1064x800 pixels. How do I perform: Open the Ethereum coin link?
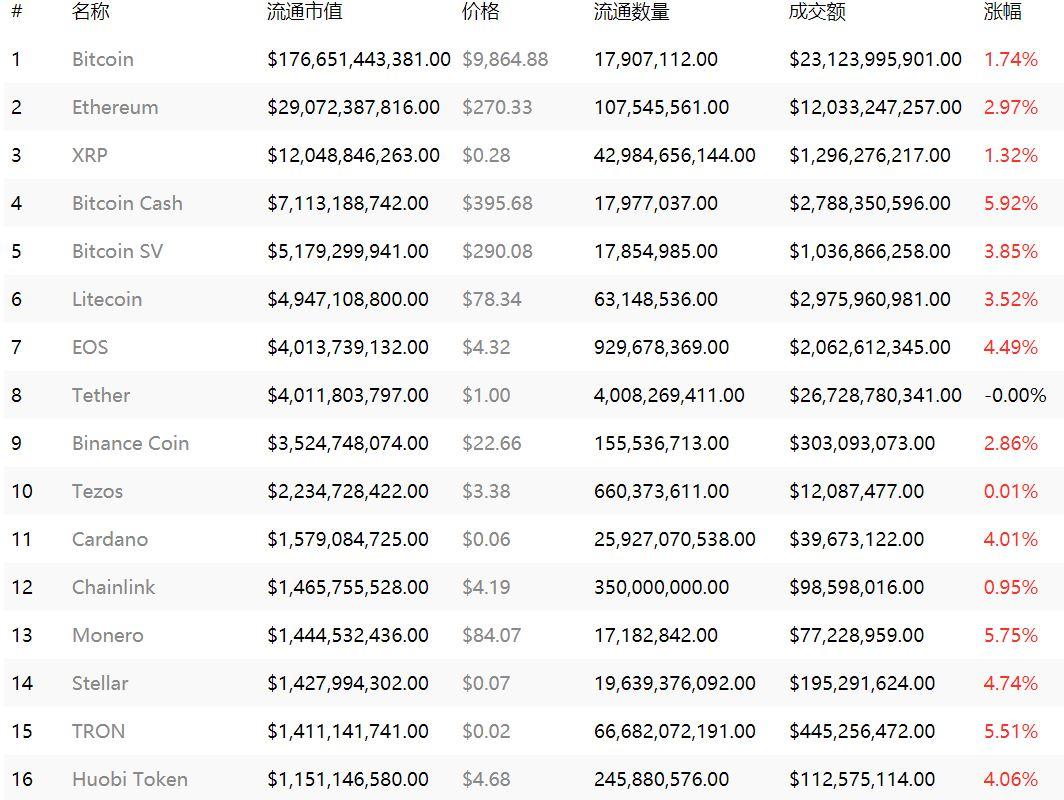point(115,107)
